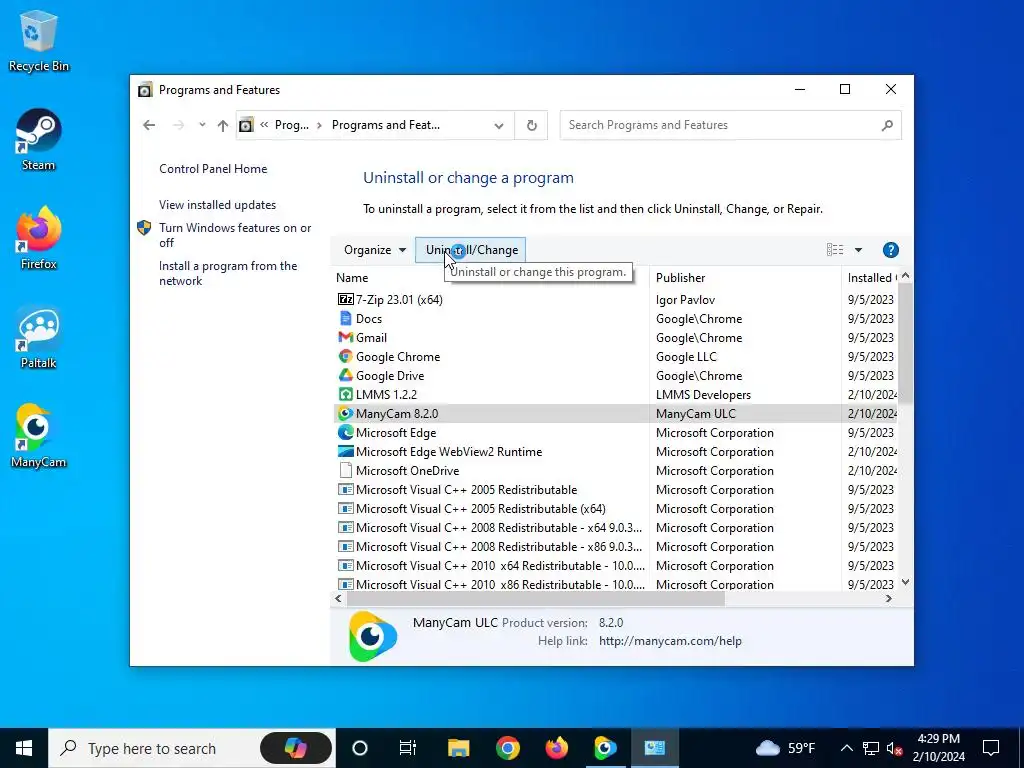Click the Prog... breadcrumb segment
The width and height of the screenshot is (1024, 768).
(x=291, y=125)
